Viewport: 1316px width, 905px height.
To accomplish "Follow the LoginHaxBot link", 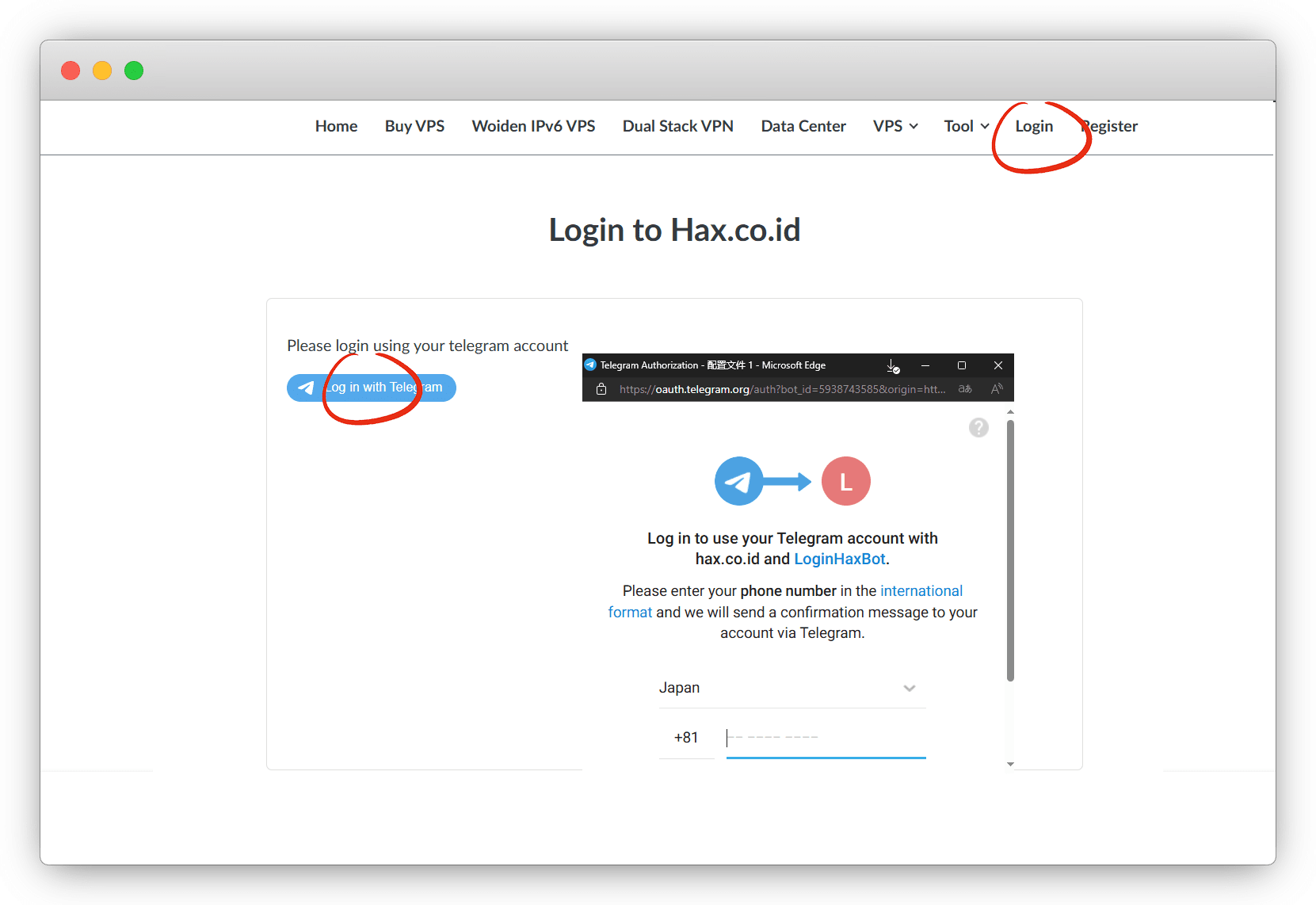I will [839, 559].
